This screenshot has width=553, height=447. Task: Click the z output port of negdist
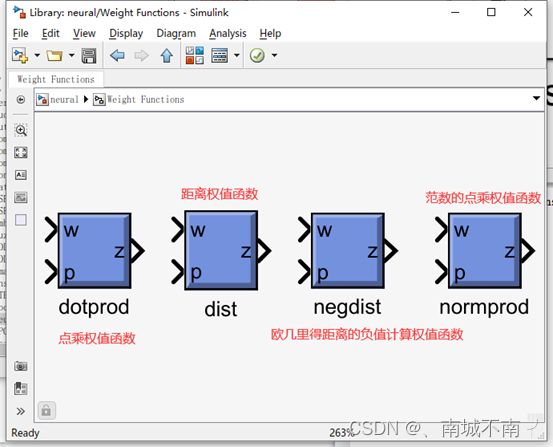click(391, 251)
